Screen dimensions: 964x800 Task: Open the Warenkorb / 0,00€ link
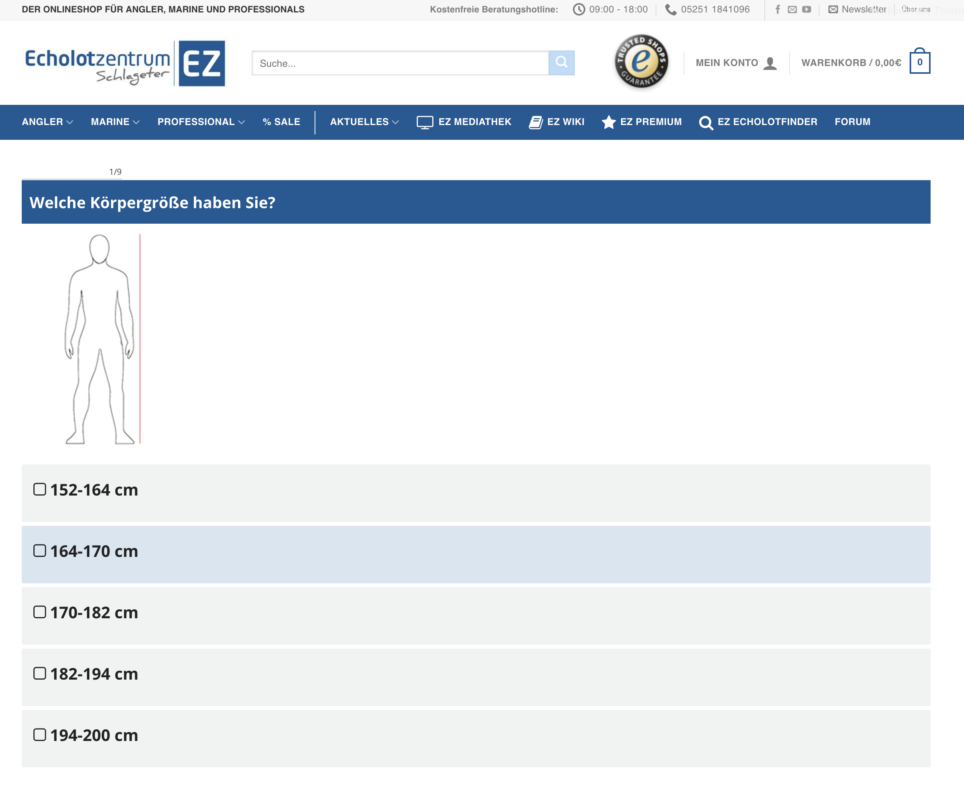851,63
